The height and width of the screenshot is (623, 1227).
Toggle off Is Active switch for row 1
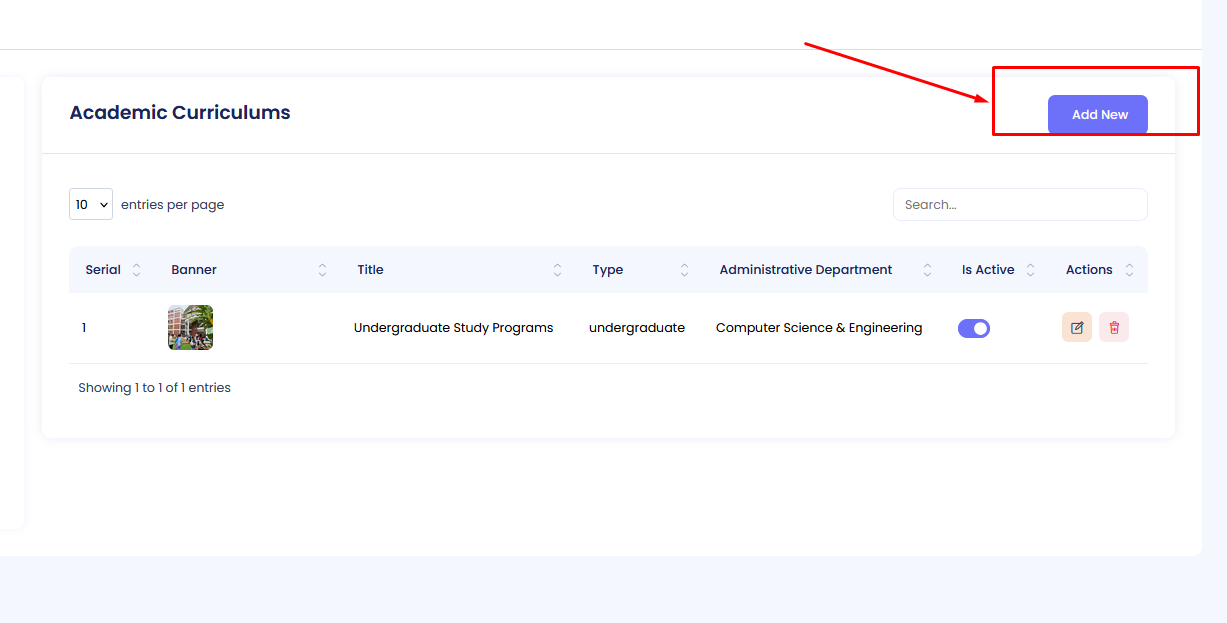[974, 328]
